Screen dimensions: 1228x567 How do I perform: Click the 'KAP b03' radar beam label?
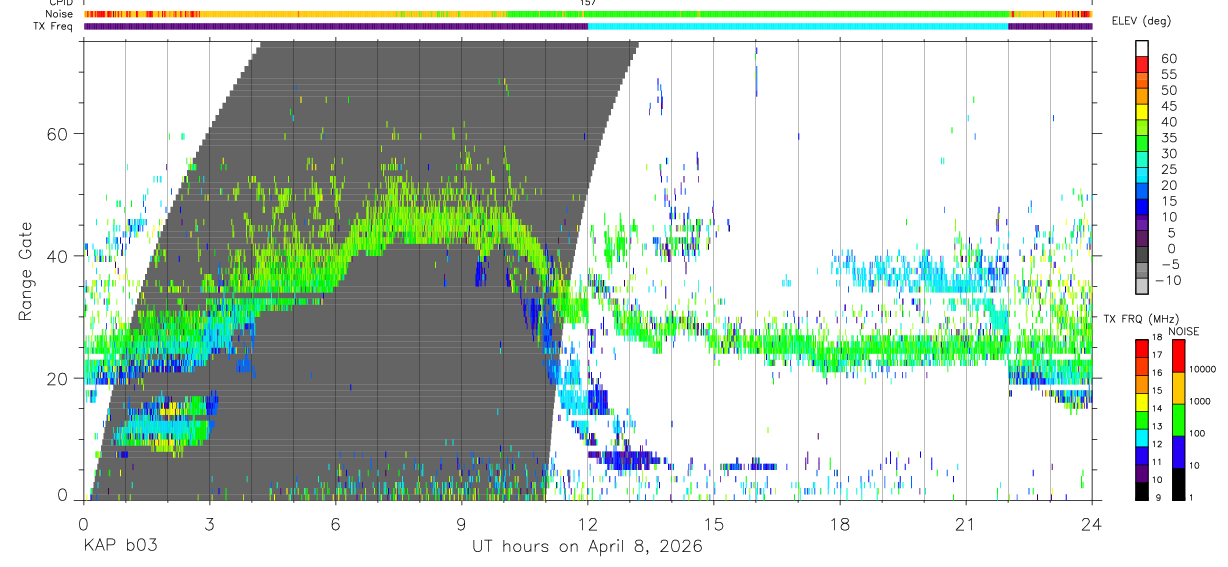[x=120, y=546]
